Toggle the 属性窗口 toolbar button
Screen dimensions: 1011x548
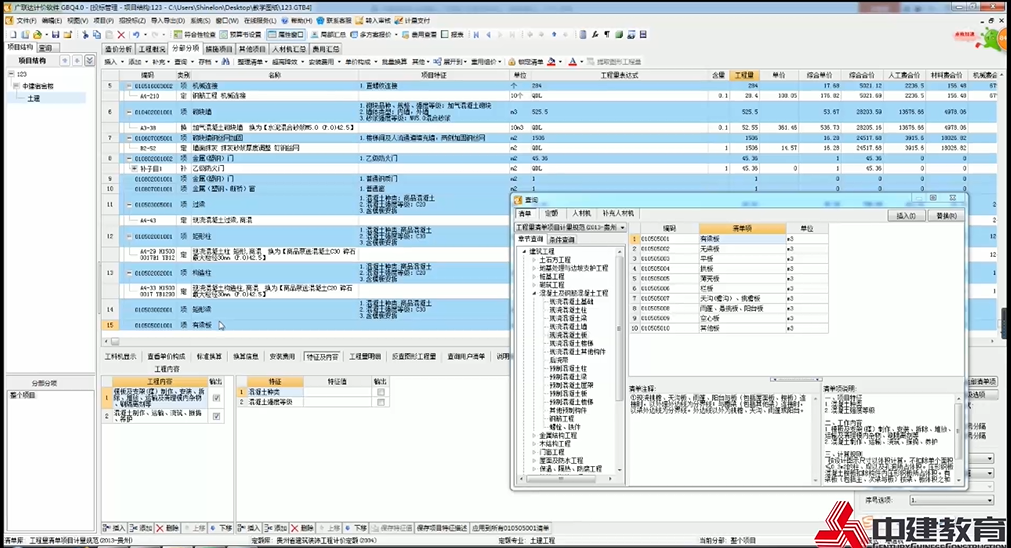[286, 34]
